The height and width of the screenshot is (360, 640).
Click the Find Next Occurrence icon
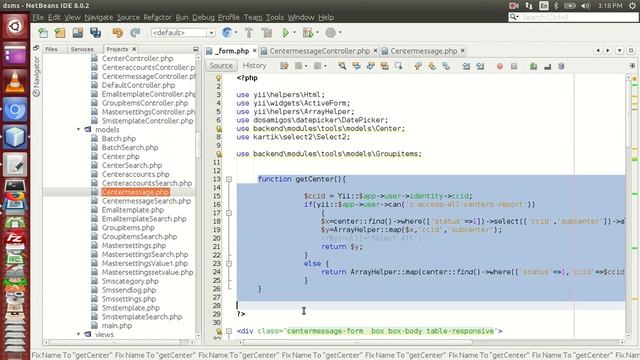click(x=371, y=66)
